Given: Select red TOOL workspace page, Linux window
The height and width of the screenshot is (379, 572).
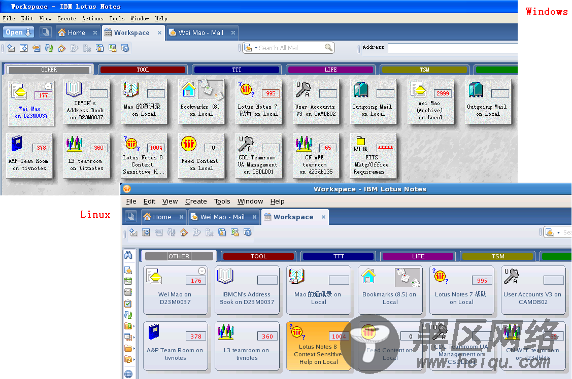Looking at the screenshot, I should tap(258, 256).
